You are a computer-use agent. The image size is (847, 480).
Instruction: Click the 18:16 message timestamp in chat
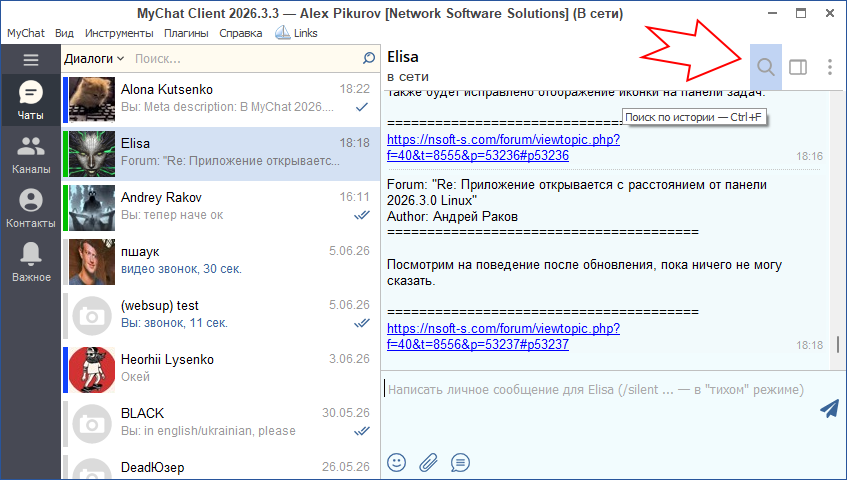point(809,156)
